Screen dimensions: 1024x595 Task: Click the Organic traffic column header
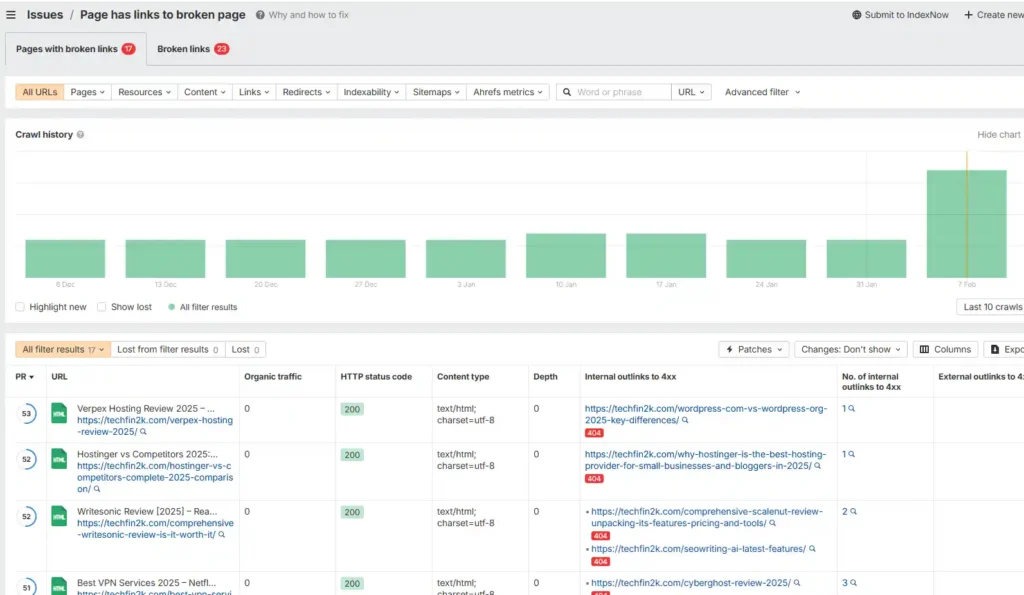273,377
